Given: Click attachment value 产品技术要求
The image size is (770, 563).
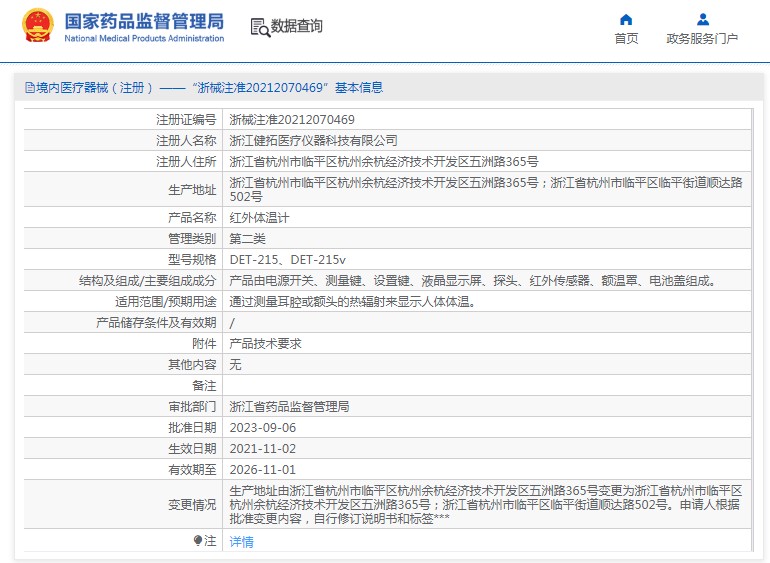Looking at the screenshot, I should tap(265, 344).
